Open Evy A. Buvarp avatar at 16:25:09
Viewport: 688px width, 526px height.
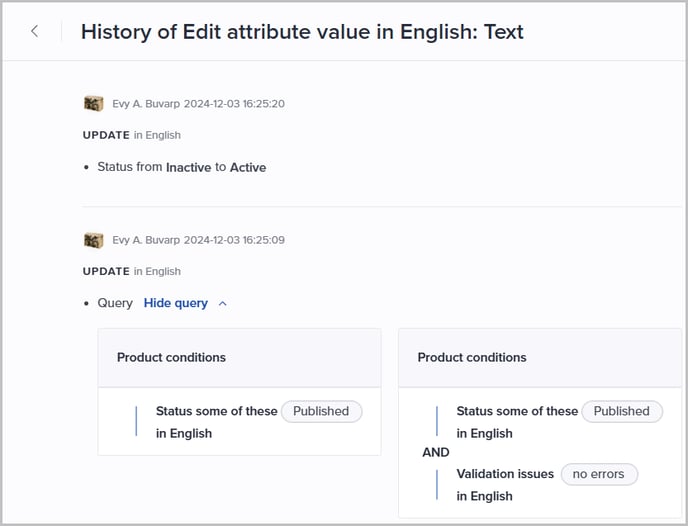point(93,240)
